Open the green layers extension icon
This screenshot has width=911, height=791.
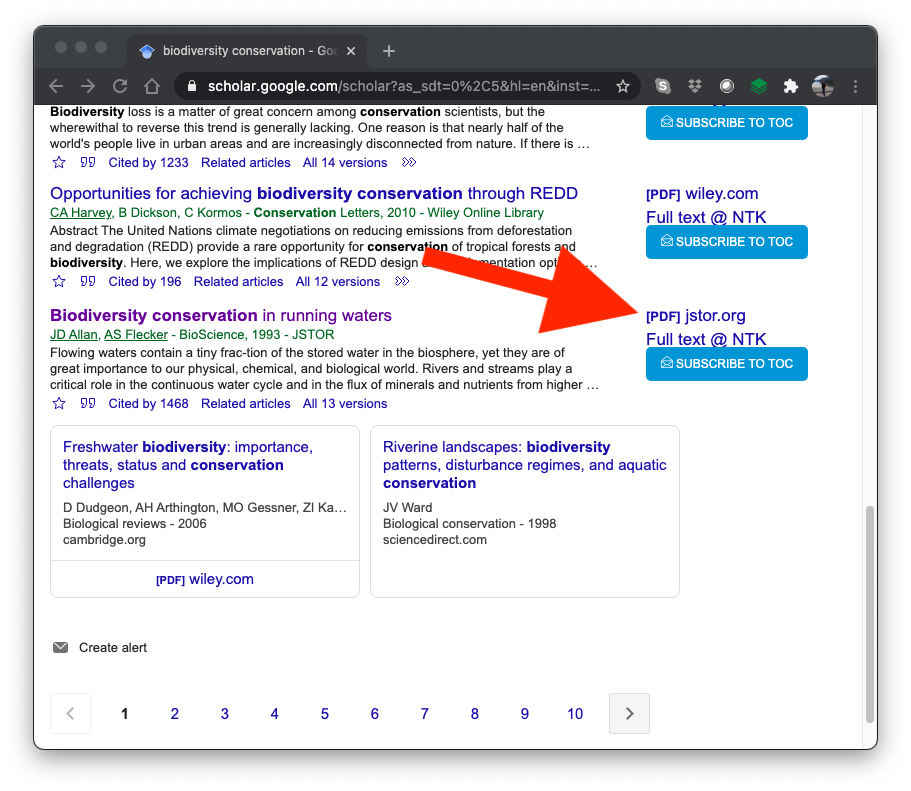click(x=759, y=86)
